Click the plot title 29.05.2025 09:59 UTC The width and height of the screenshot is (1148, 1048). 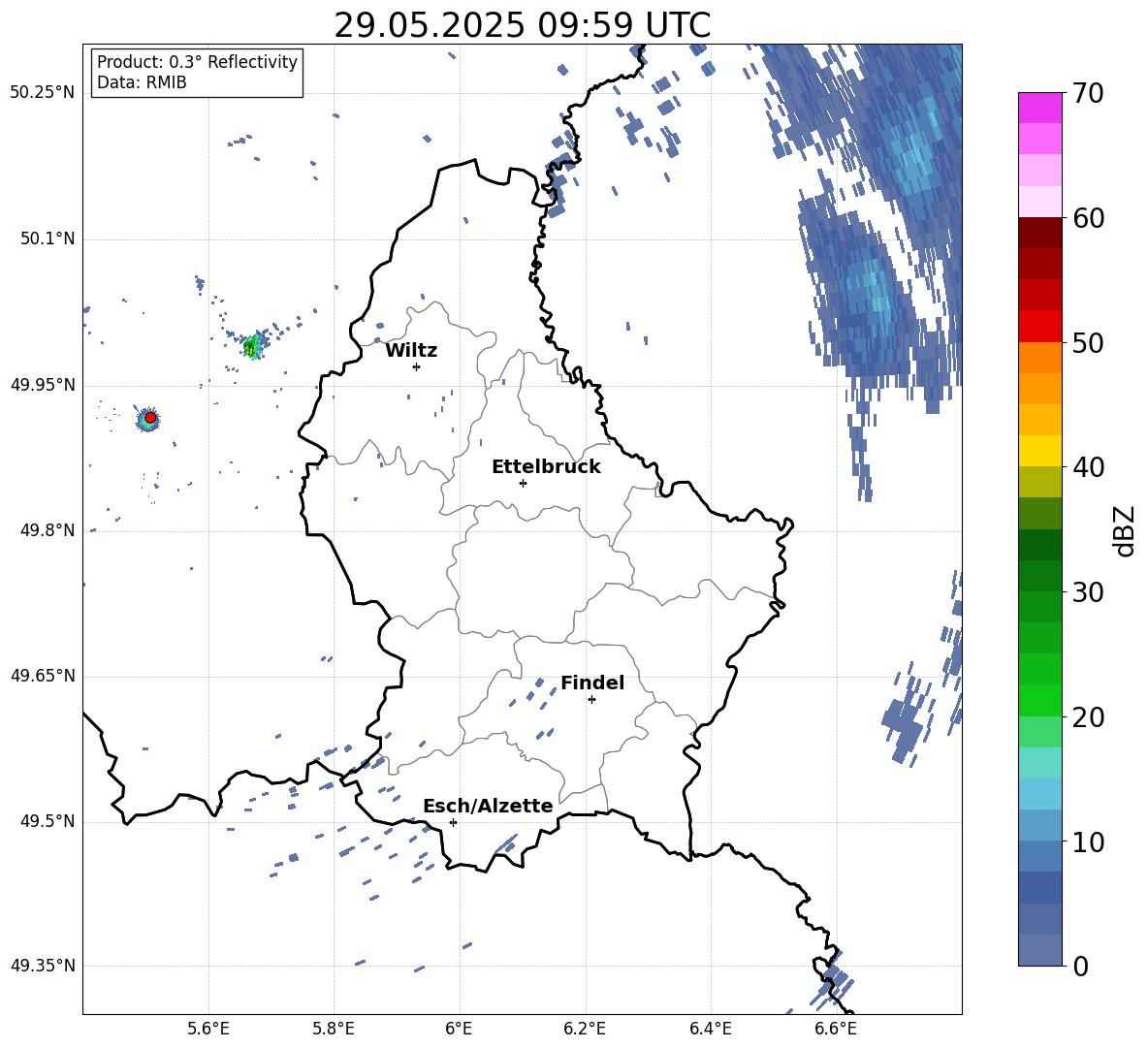[x=522, y=25]
